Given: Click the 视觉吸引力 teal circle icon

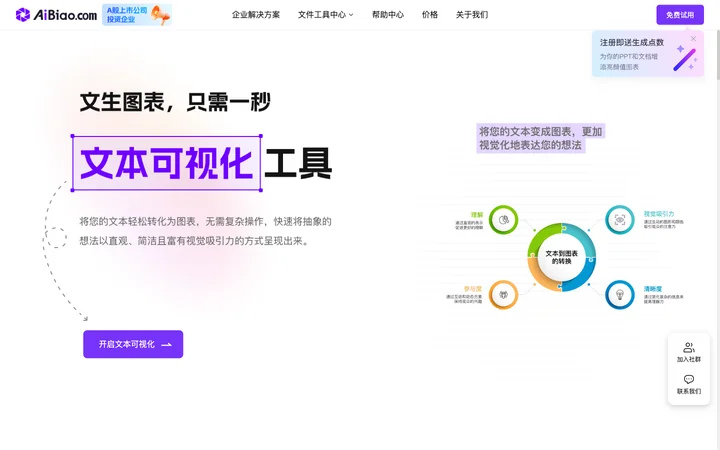Looking at the screenshot, I should tap(619, 219).
